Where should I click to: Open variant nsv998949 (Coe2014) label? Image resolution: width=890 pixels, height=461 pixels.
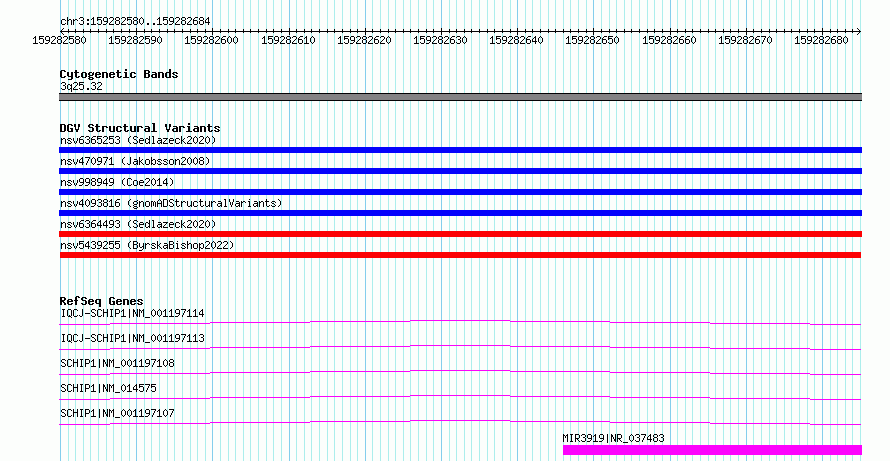click(x=117, y=182)
